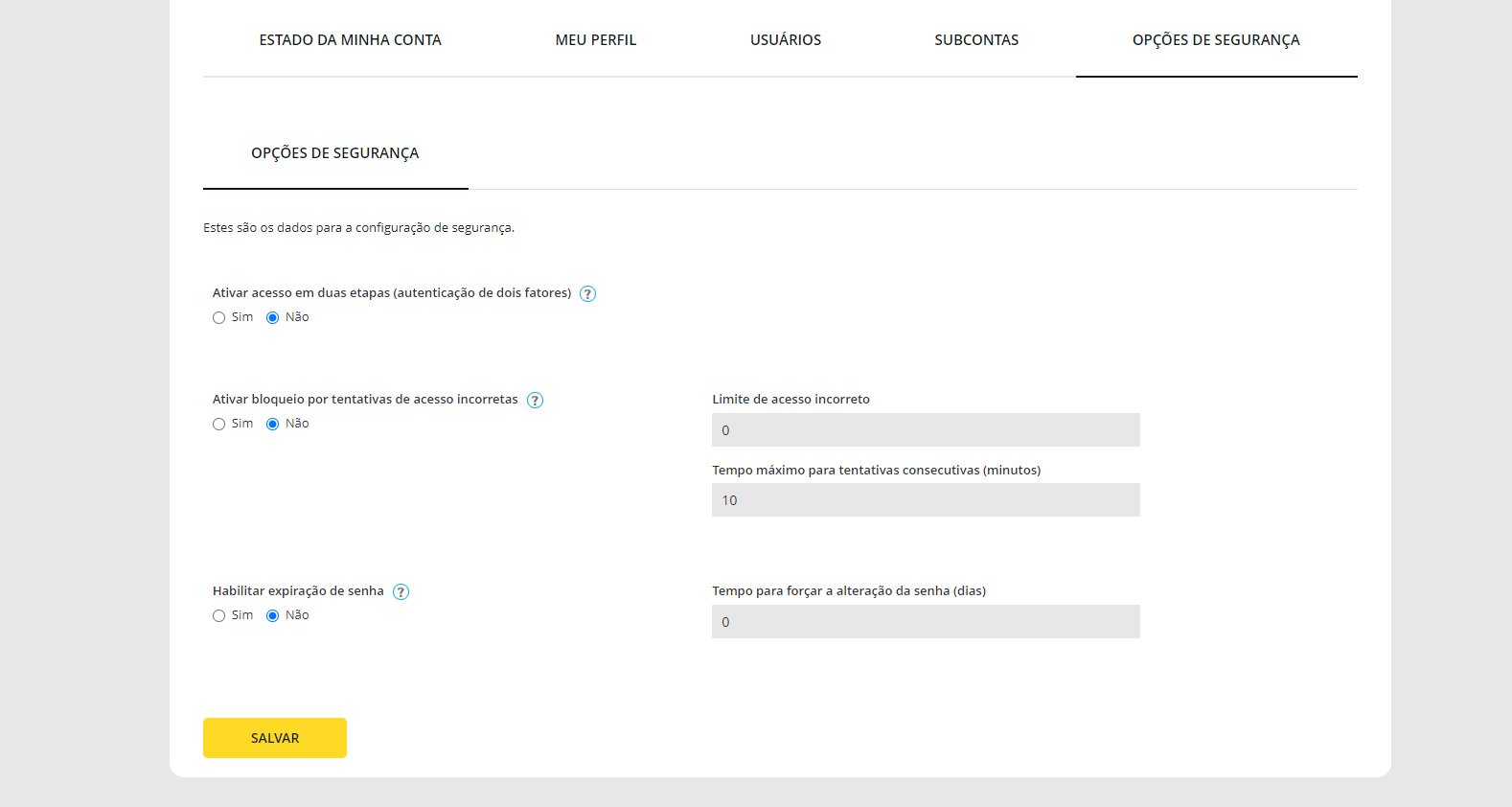Viewport: 1512px width, 807px height.
Task: Enable password expiration with Sim
Action: 219,616
